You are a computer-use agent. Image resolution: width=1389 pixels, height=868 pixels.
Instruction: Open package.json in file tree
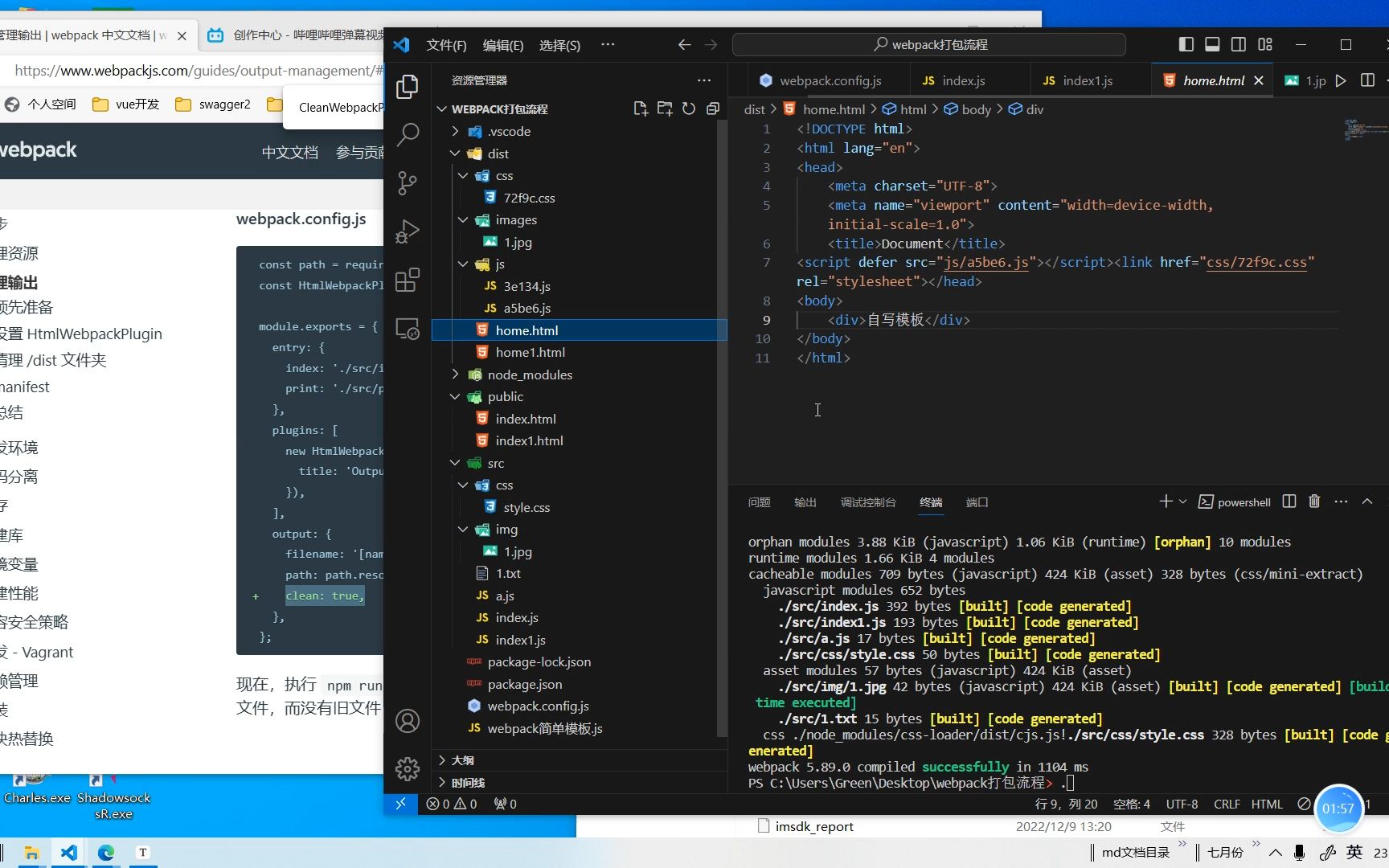point(524,684)
